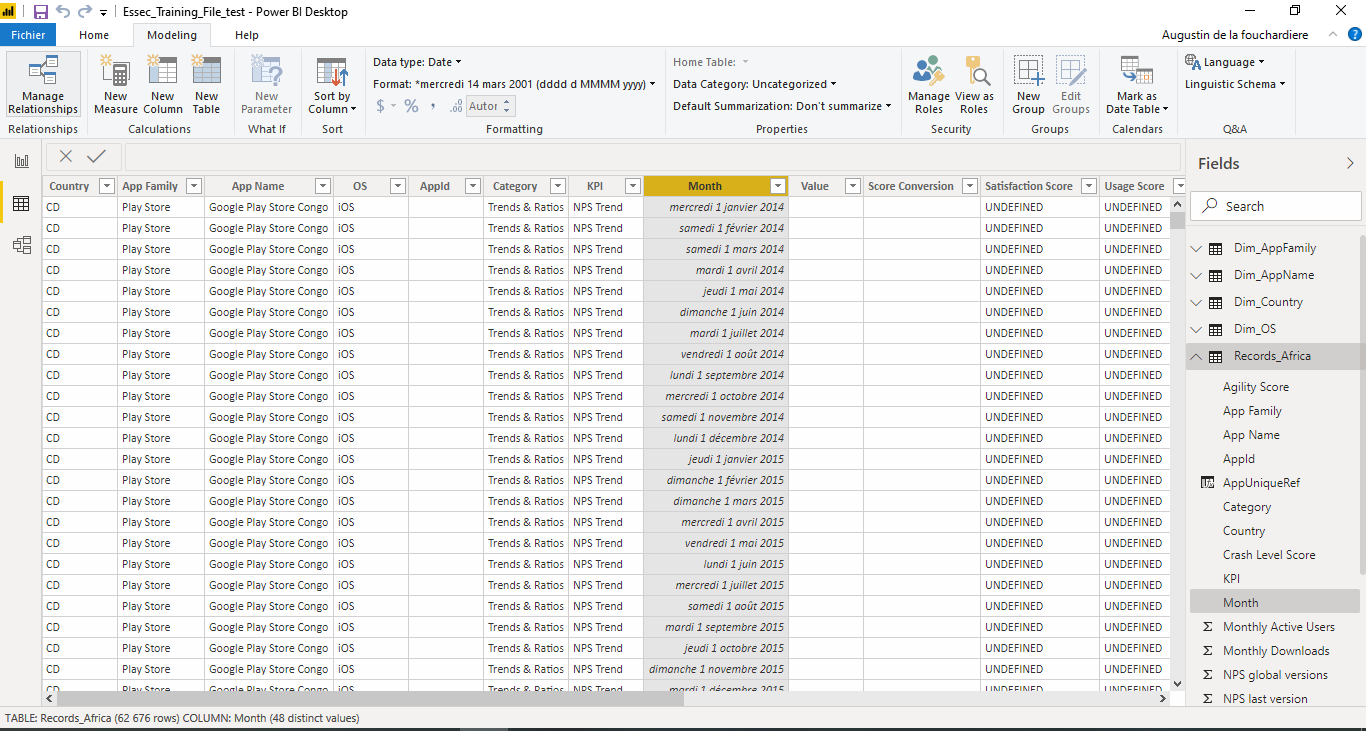Create a New Table
The height and width of the screenshot is (731, 1366).
(206, 85)
